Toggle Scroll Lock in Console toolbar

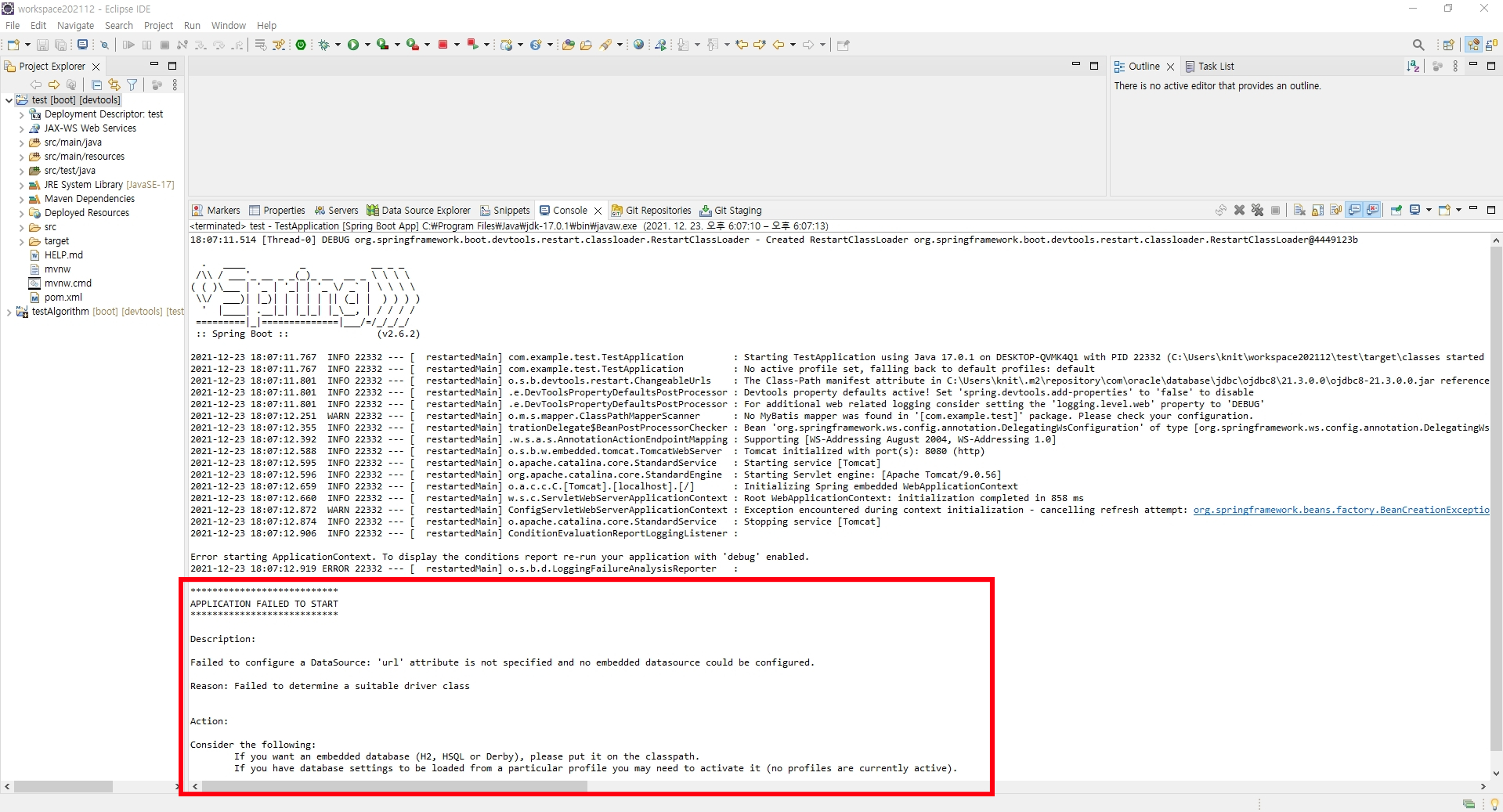(1317, 210)
